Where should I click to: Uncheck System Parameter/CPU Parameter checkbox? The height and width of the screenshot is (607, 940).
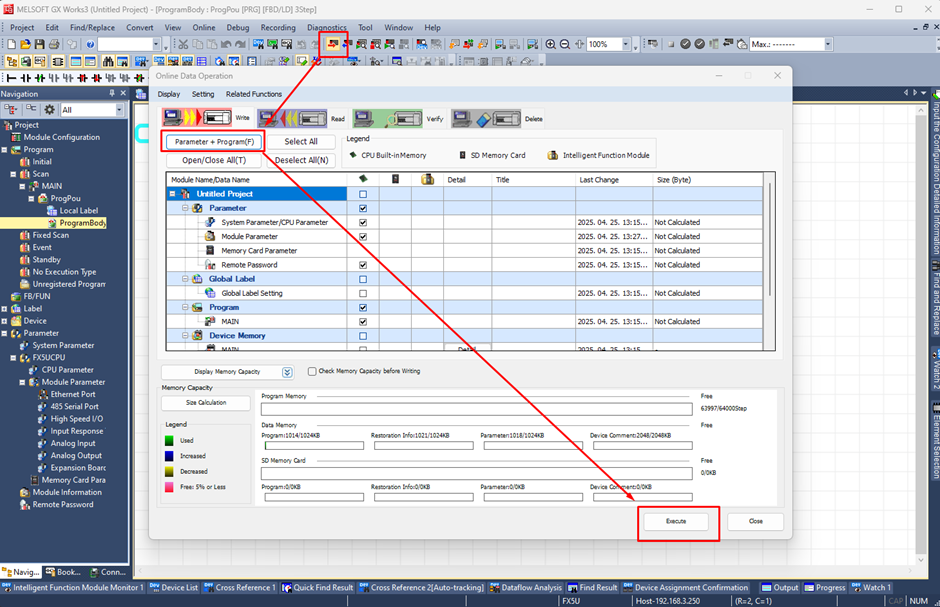363,222
